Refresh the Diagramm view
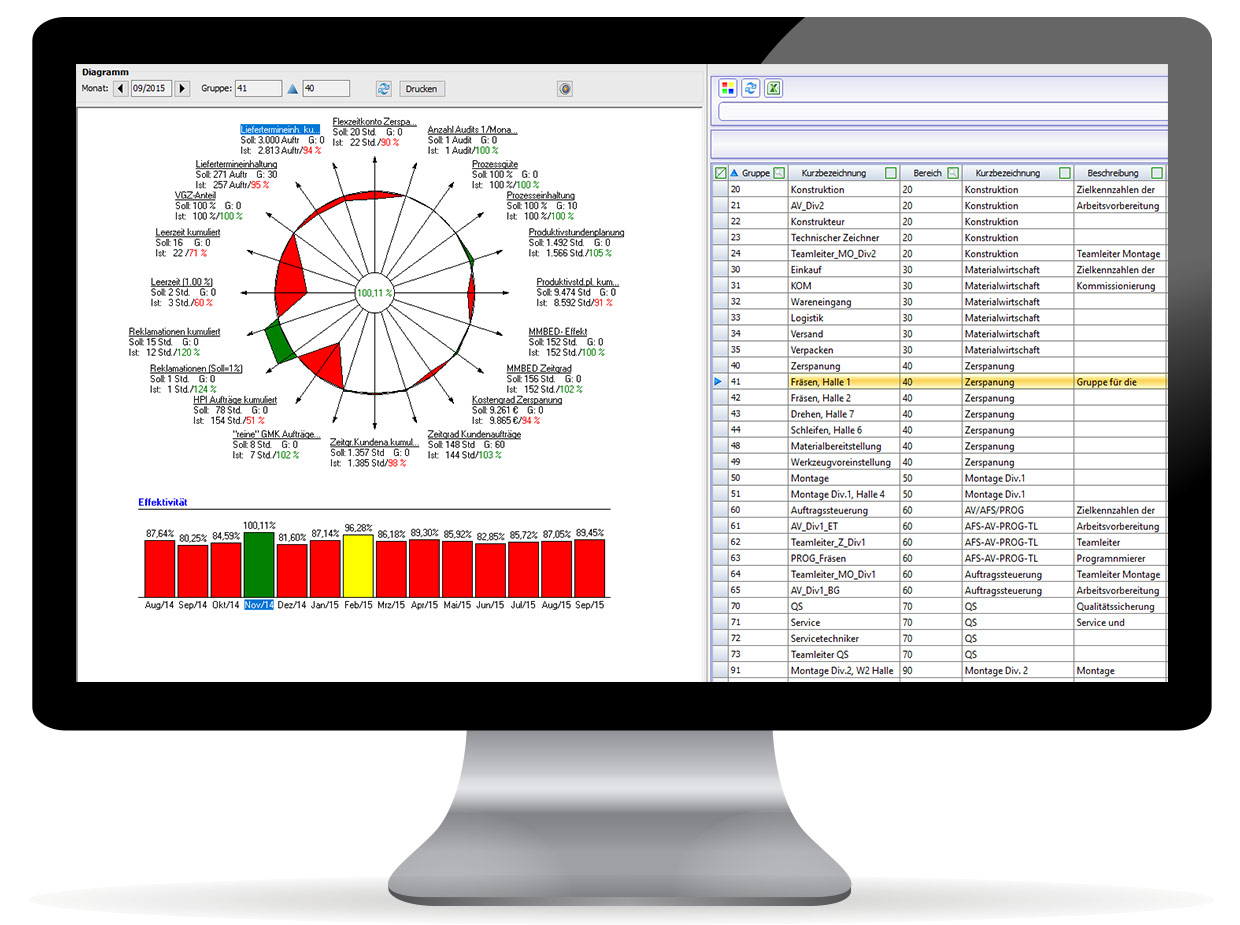Viewport: 1240px width, 925px height. click(383, 89)
